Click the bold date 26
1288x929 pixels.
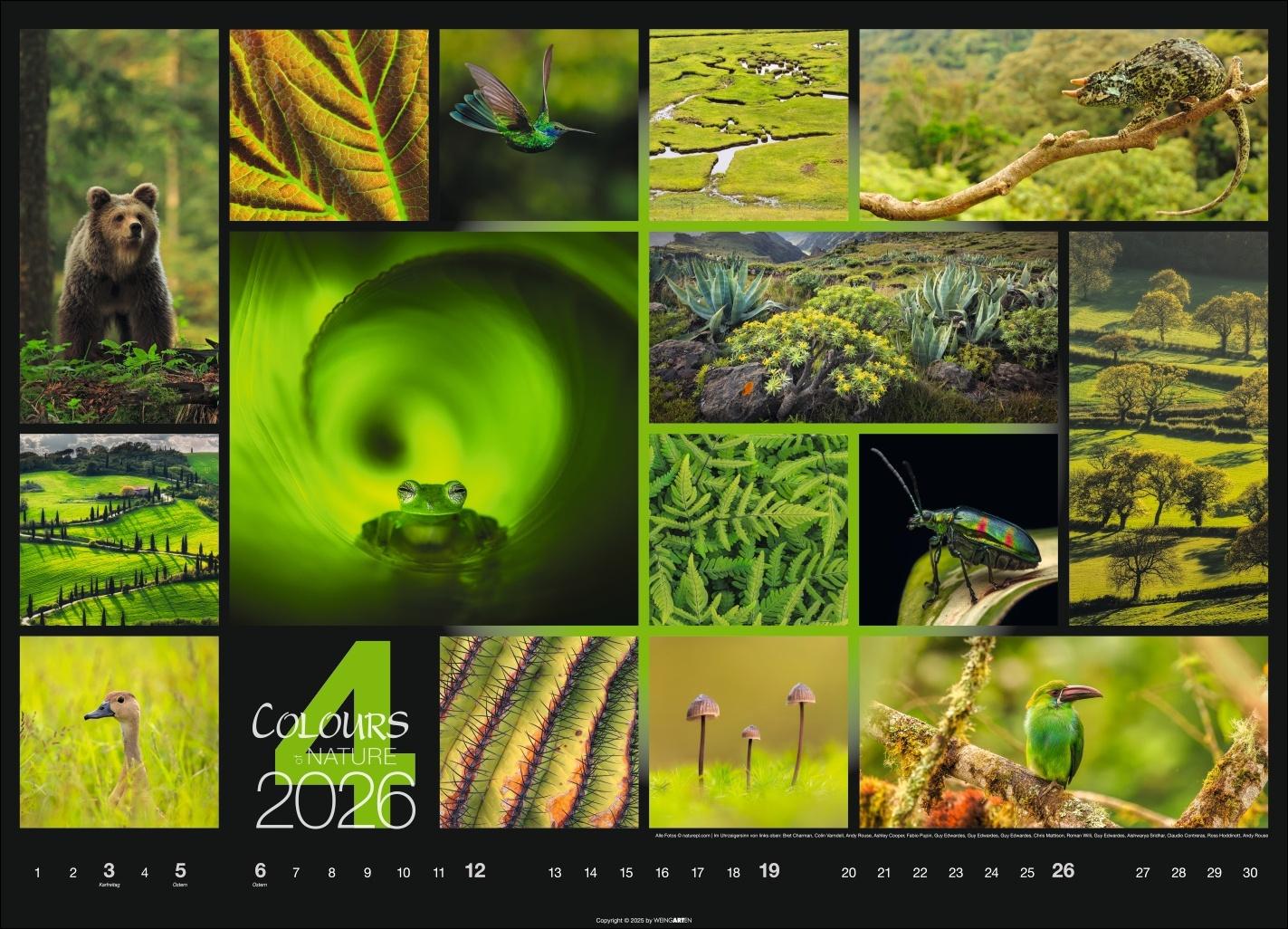tap(1065, 871)
